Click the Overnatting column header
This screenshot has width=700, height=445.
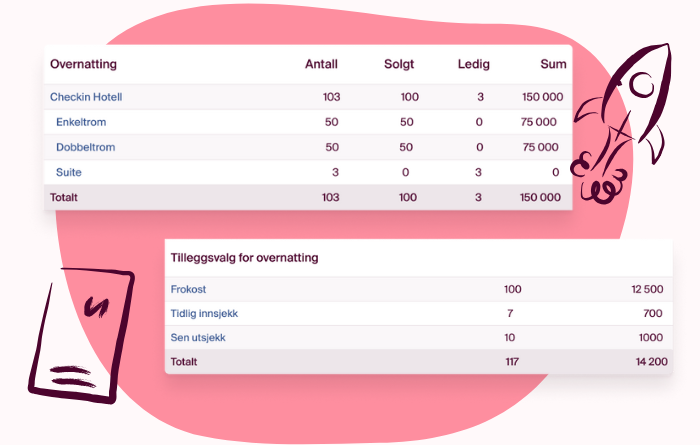coord(83,64)
